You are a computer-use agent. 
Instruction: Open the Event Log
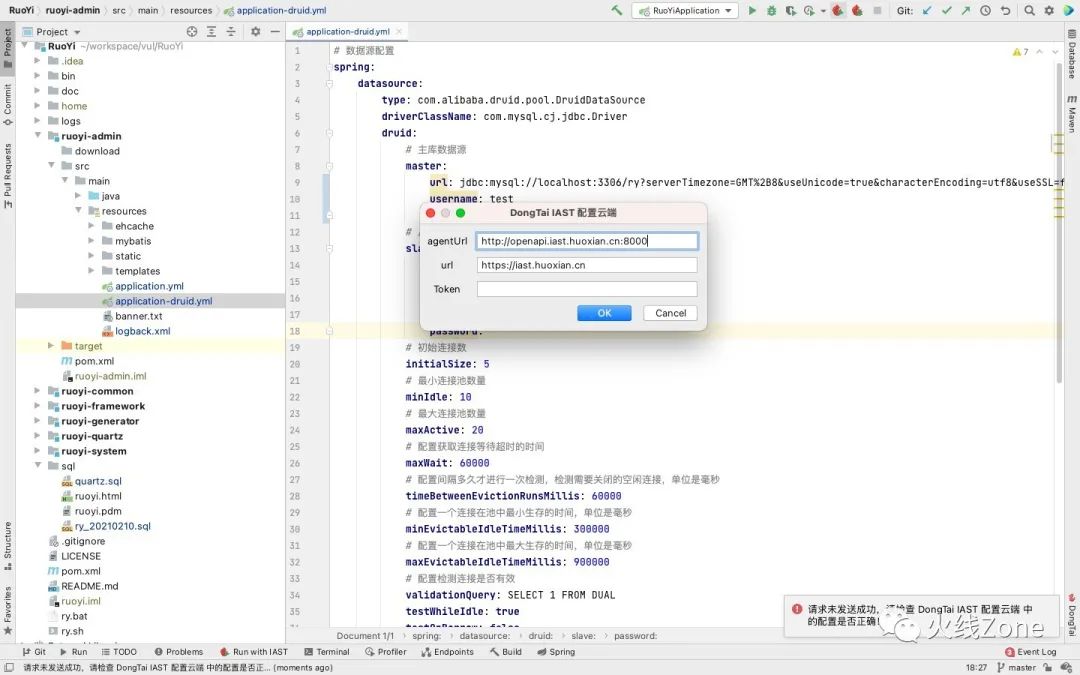tap(1030, 652)
